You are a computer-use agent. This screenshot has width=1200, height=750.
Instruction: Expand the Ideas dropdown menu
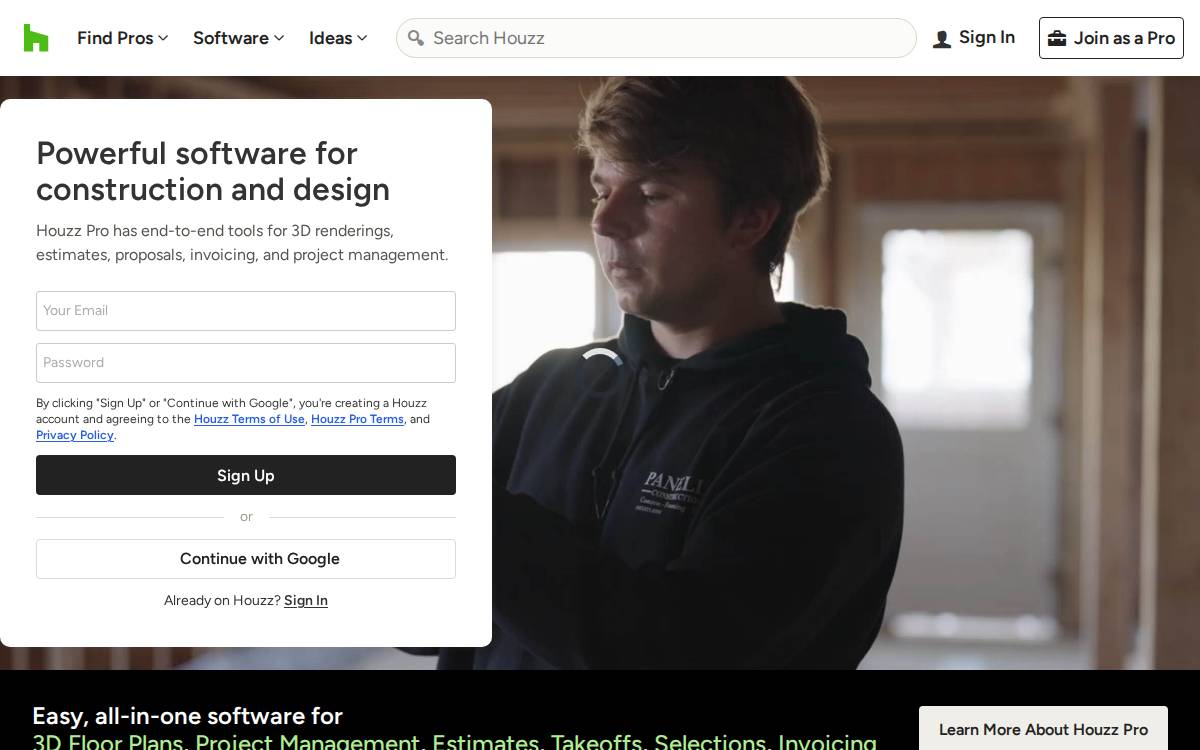click(x=338, y=38)
